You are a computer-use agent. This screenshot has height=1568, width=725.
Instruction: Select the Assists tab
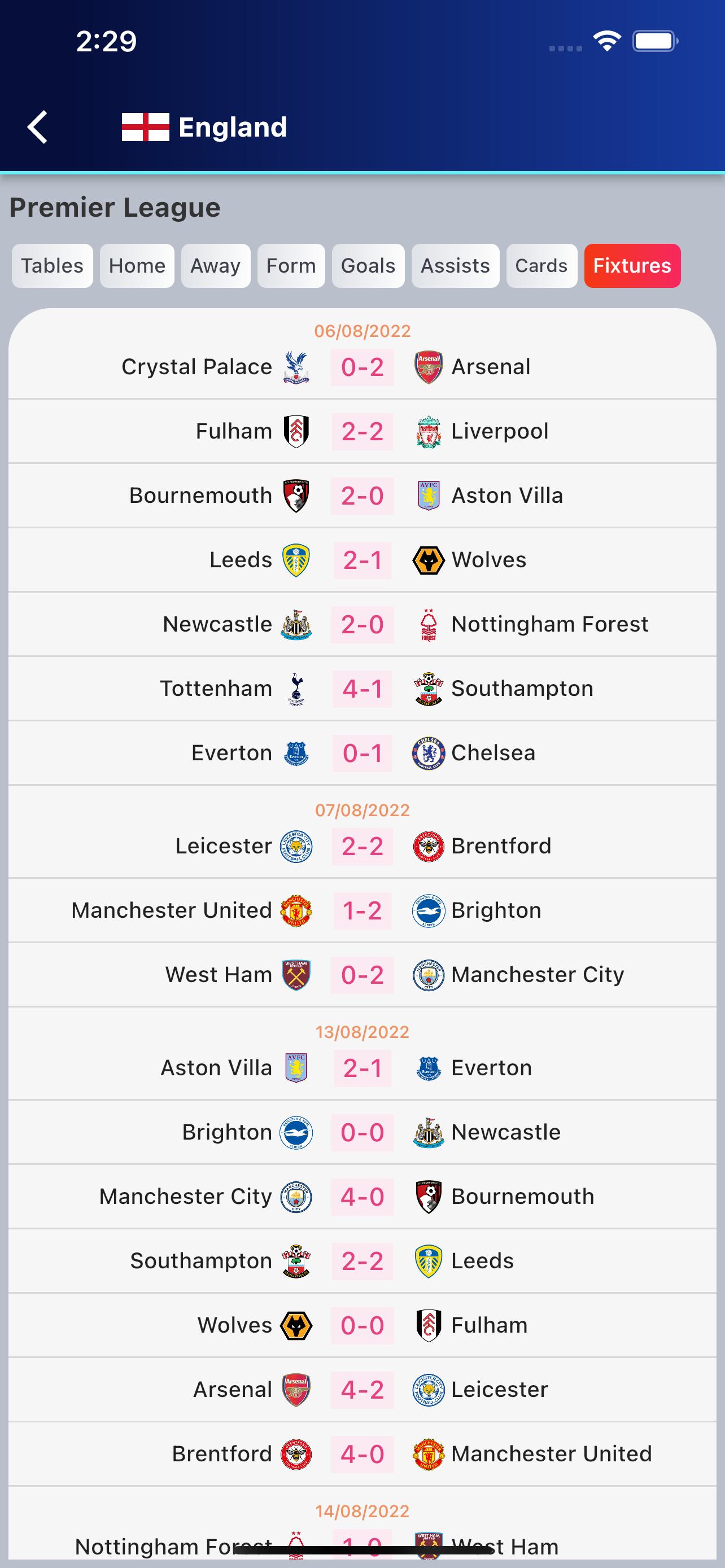coord(455,266)
